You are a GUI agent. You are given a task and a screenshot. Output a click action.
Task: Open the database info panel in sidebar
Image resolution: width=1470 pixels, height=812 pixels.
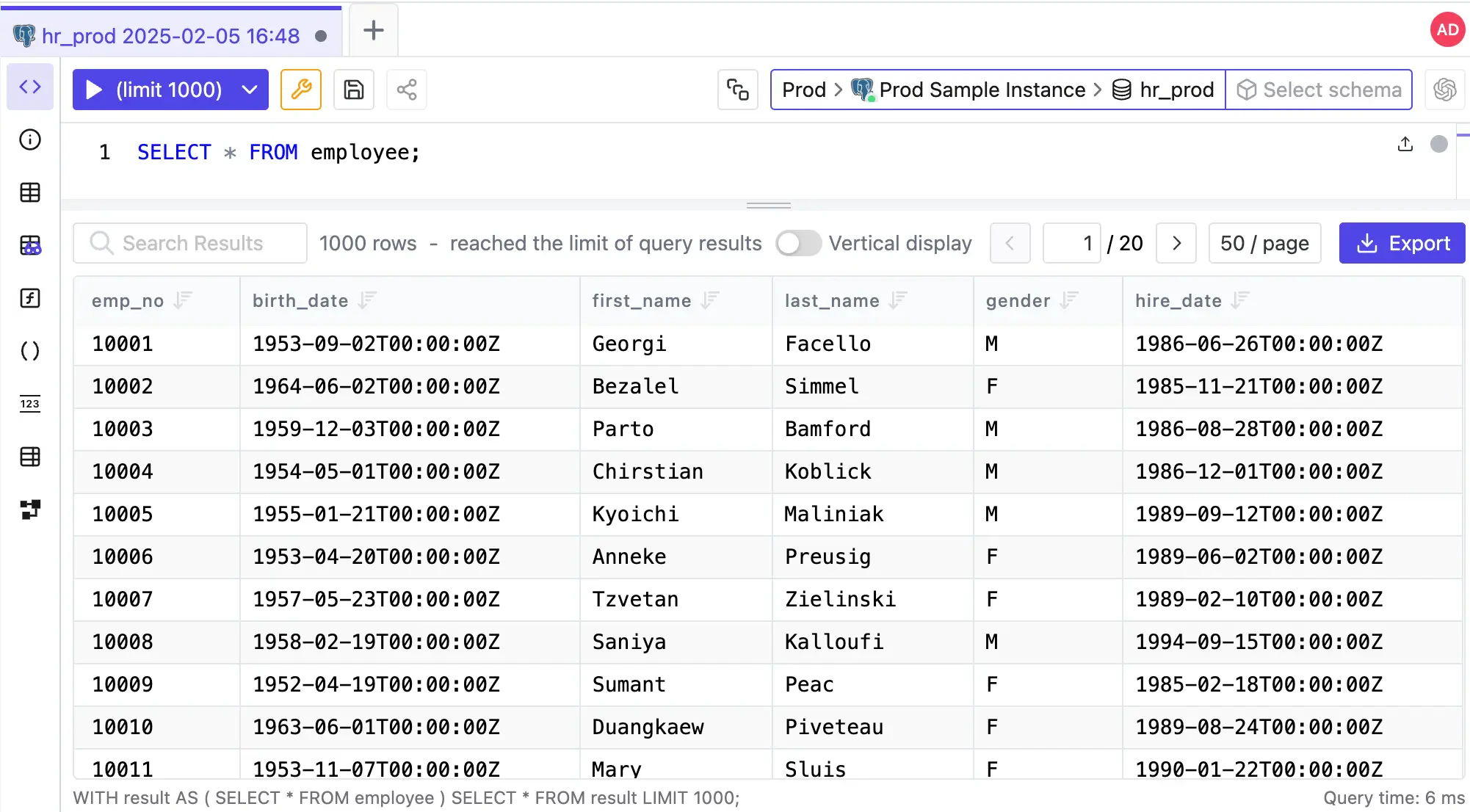[x=29, y=139]
